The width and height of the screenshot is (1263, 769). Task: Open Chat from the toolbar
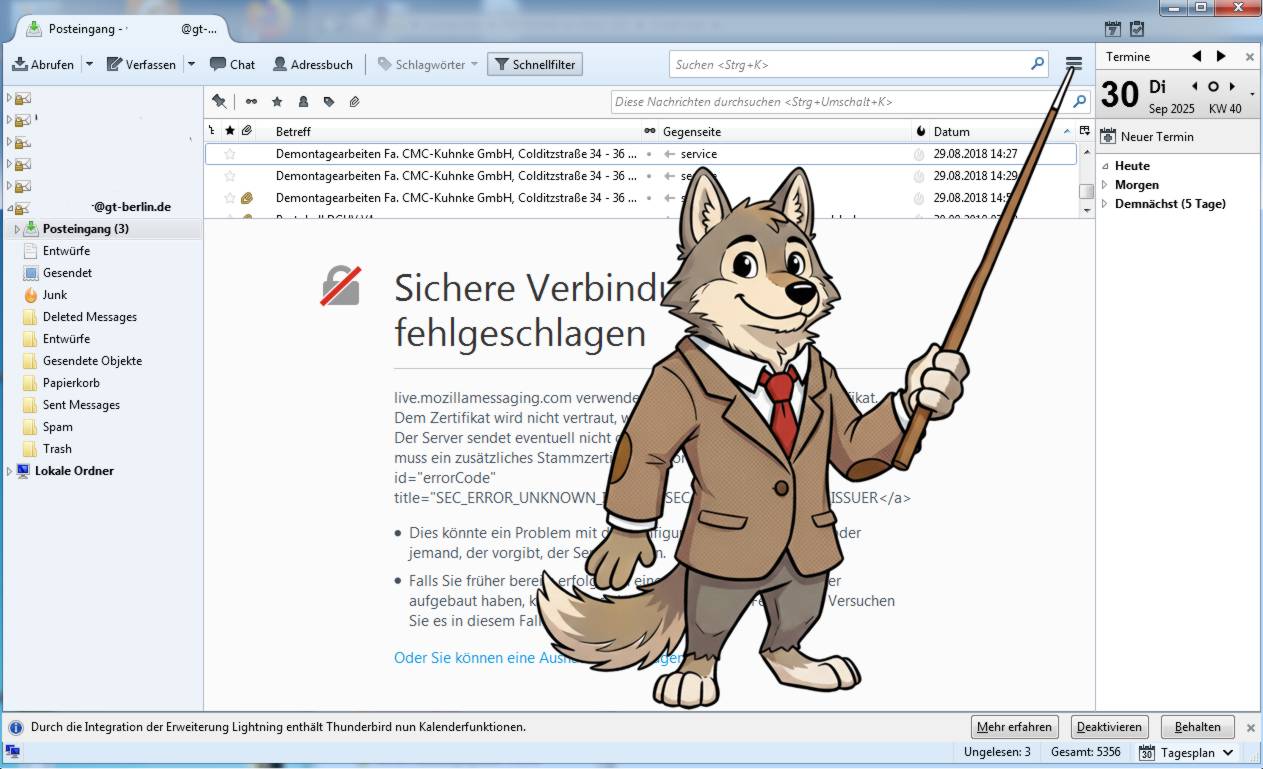click(x=232, y=64)
